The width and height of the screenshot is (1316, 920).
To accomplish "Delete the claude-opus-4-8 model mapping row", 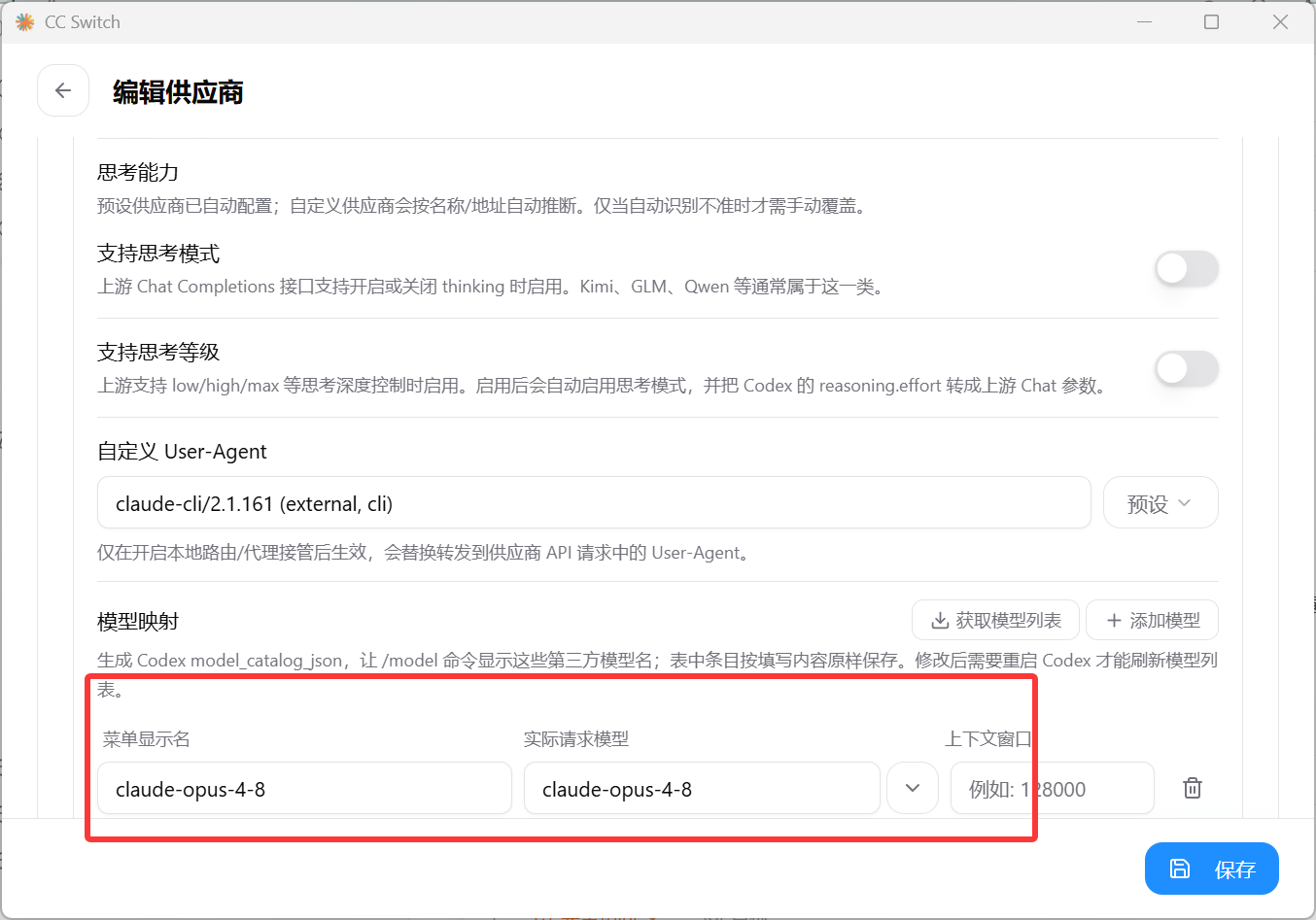I will point(1193,788).
